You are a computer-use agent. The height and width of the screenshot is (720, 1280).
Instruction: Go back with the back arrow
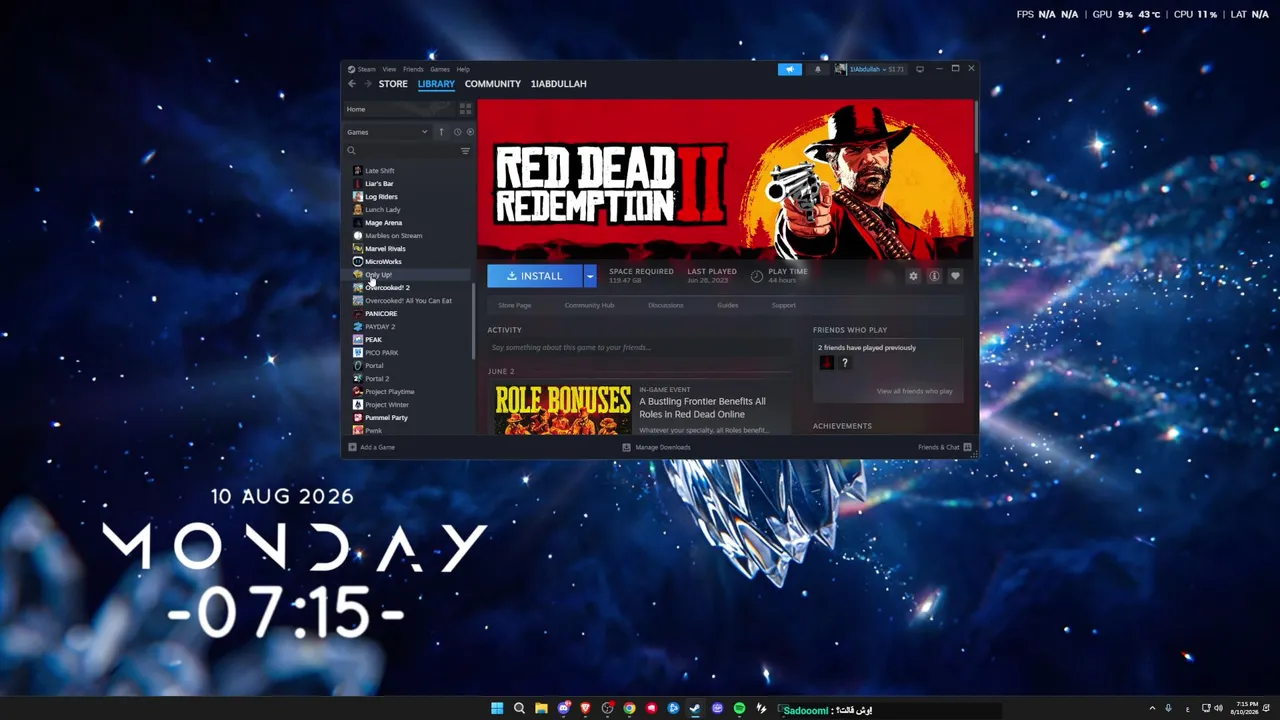coord(352,84)
